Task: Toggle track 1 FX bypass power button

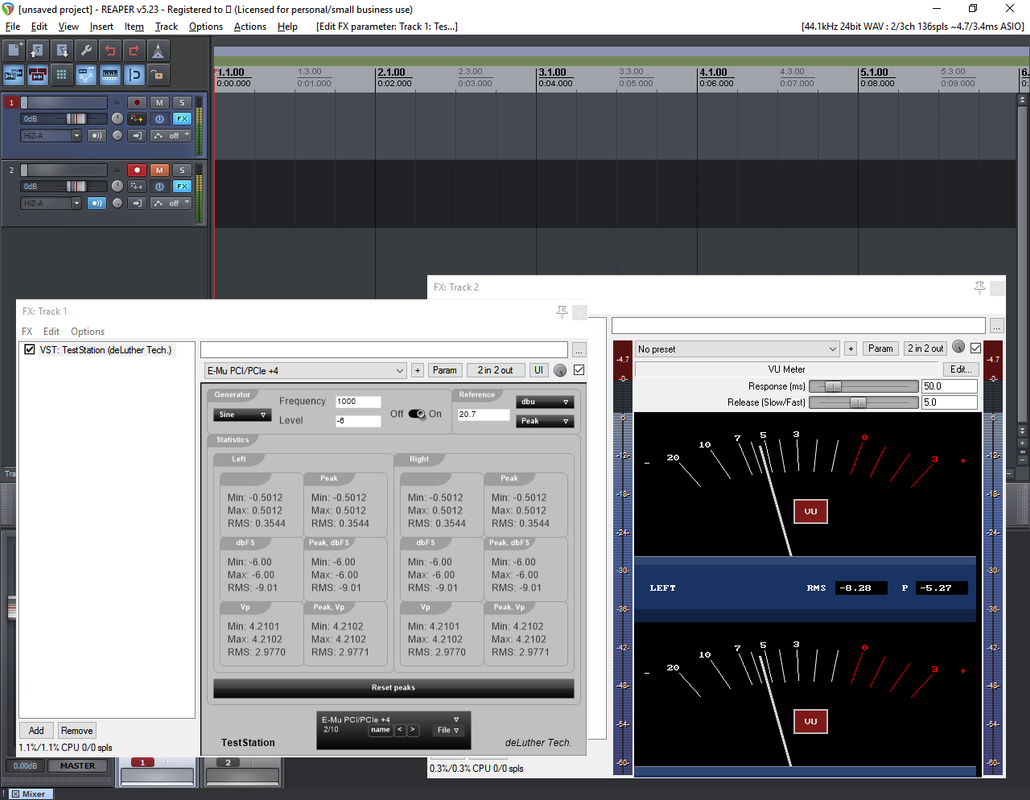Action: tap(159, 119)
